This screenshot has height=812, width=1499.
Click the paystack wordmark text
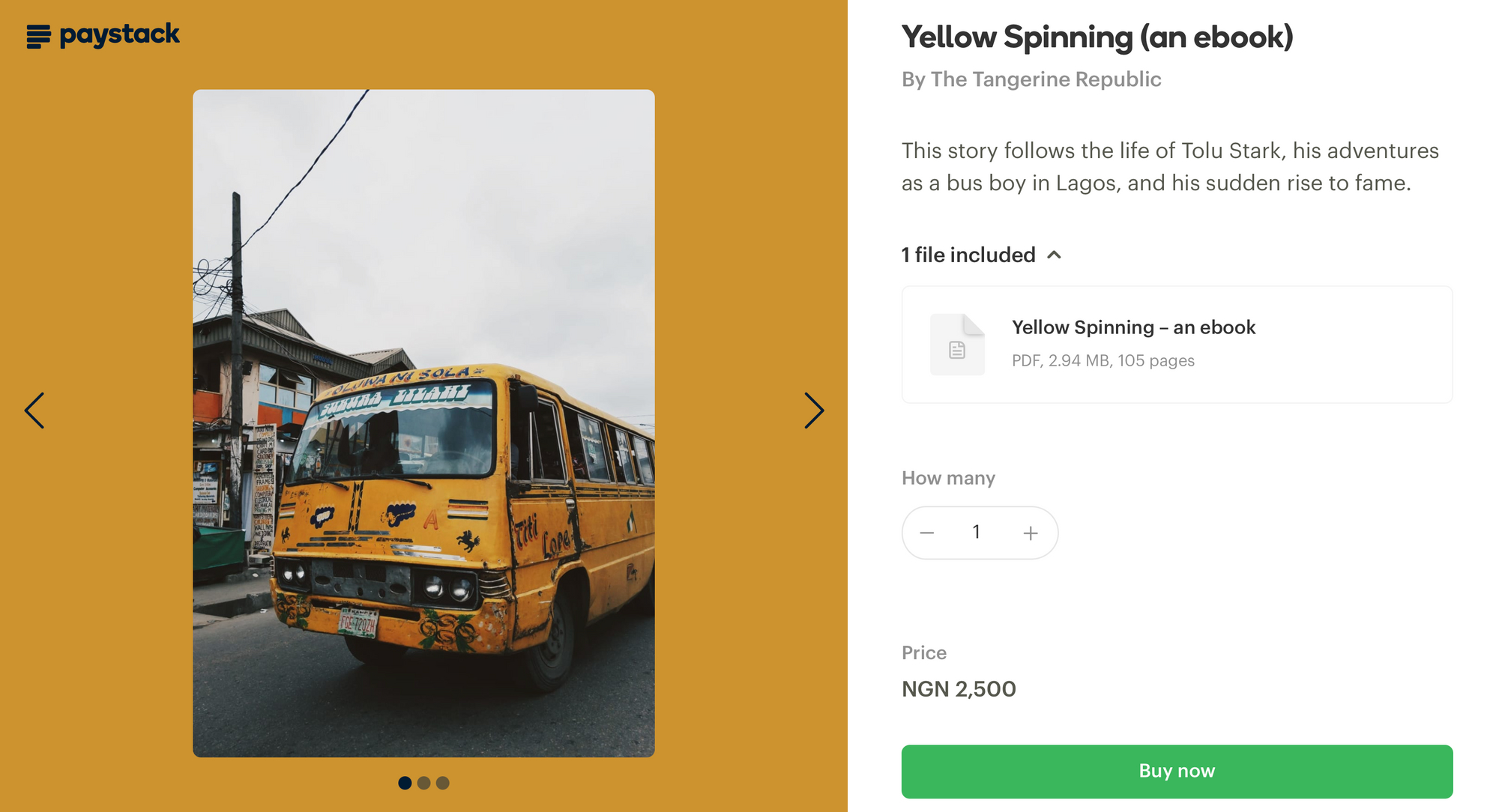coord(120,34)
